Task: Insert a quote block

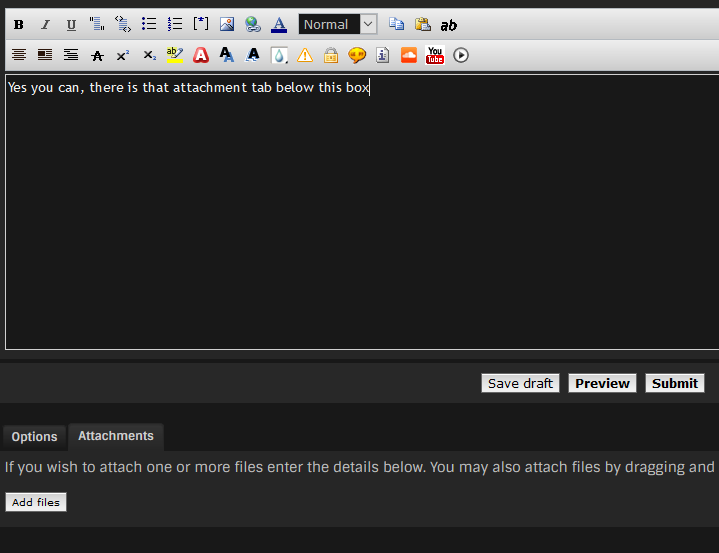Action: pos(97,25)
